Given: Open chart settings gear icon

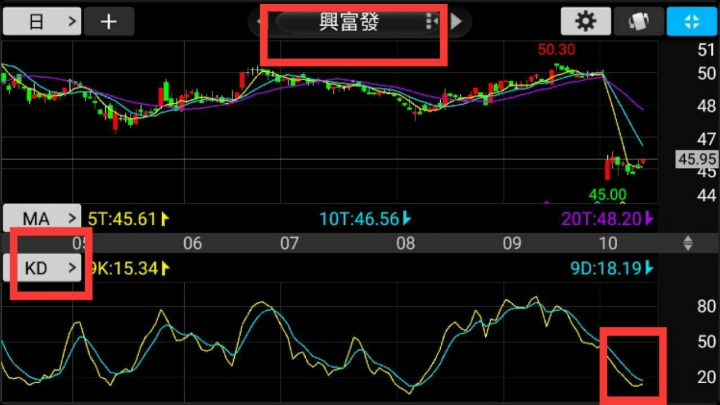Looking at the screenshot, I should pos(585,21).
